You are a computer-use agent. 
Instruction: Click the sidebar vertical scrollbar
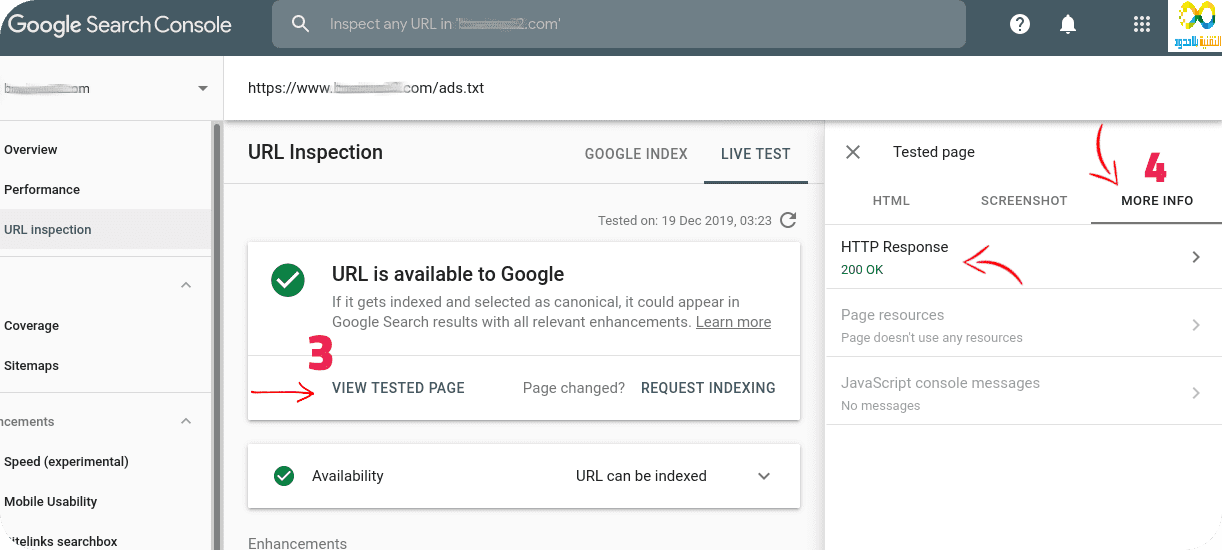(x=216, y=335)
